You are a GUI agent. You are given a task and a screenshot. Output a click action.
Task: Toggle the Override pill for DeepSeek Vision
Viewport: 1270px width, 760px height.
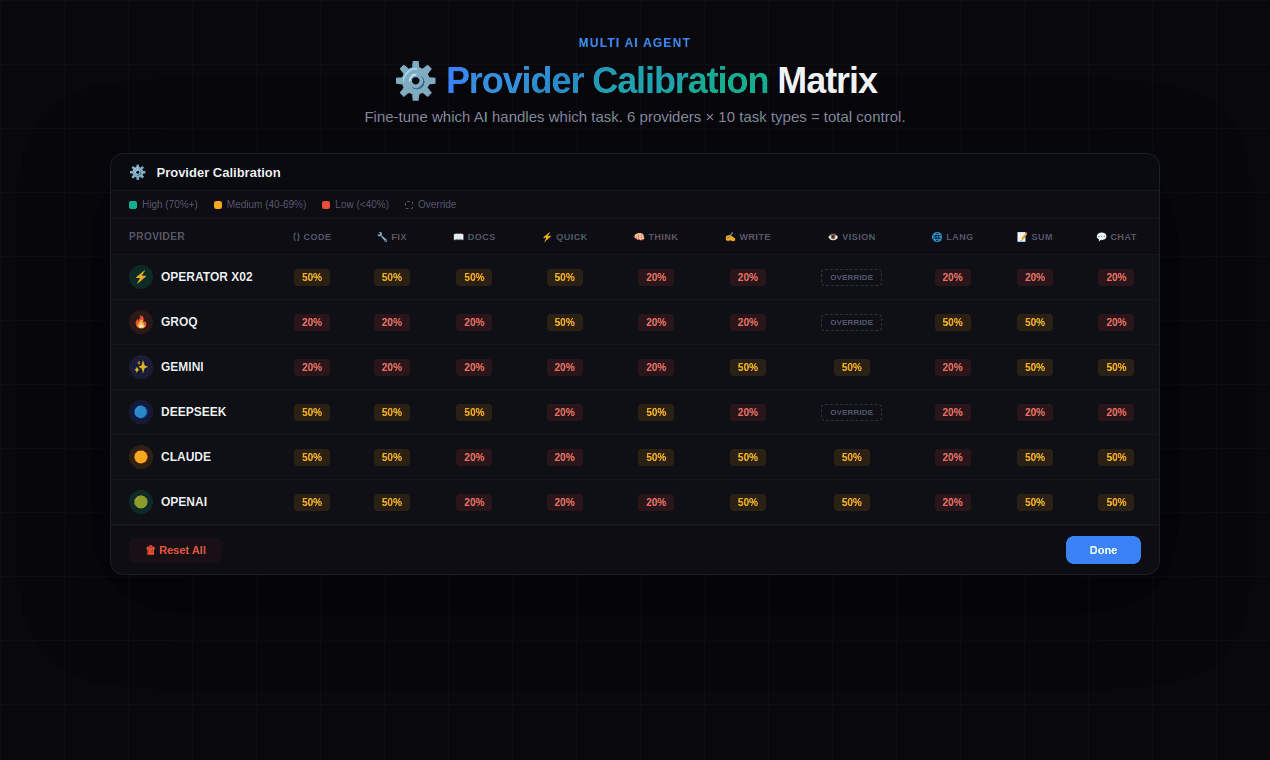click(x=851, y=412)
